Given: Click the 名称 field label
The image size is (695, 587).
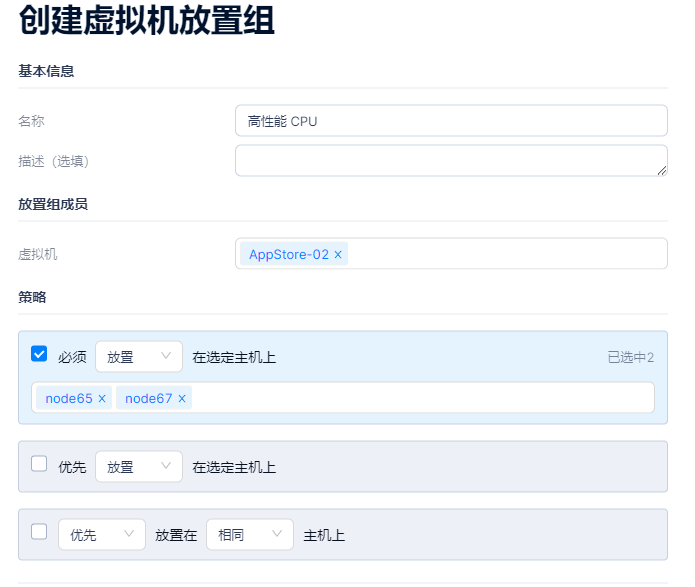Looking at the screenshot, I should pyautogui.click(x=31, y=121).
